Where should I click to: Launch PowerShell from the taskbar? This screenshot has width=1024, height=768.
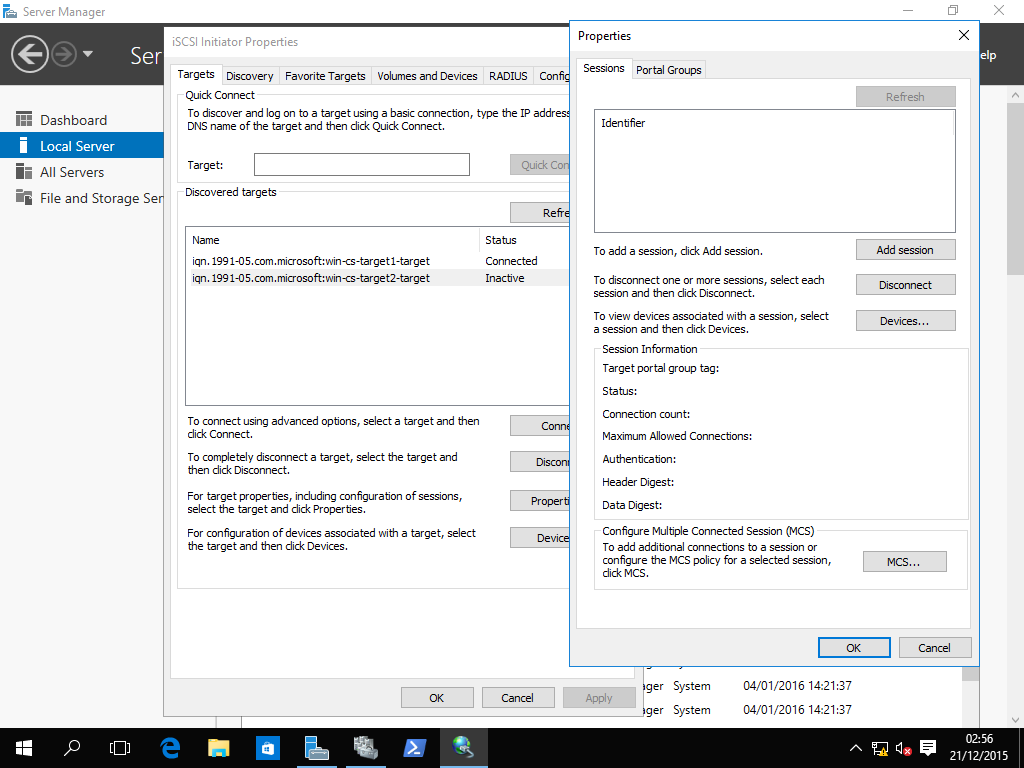(x=415, y=747)
